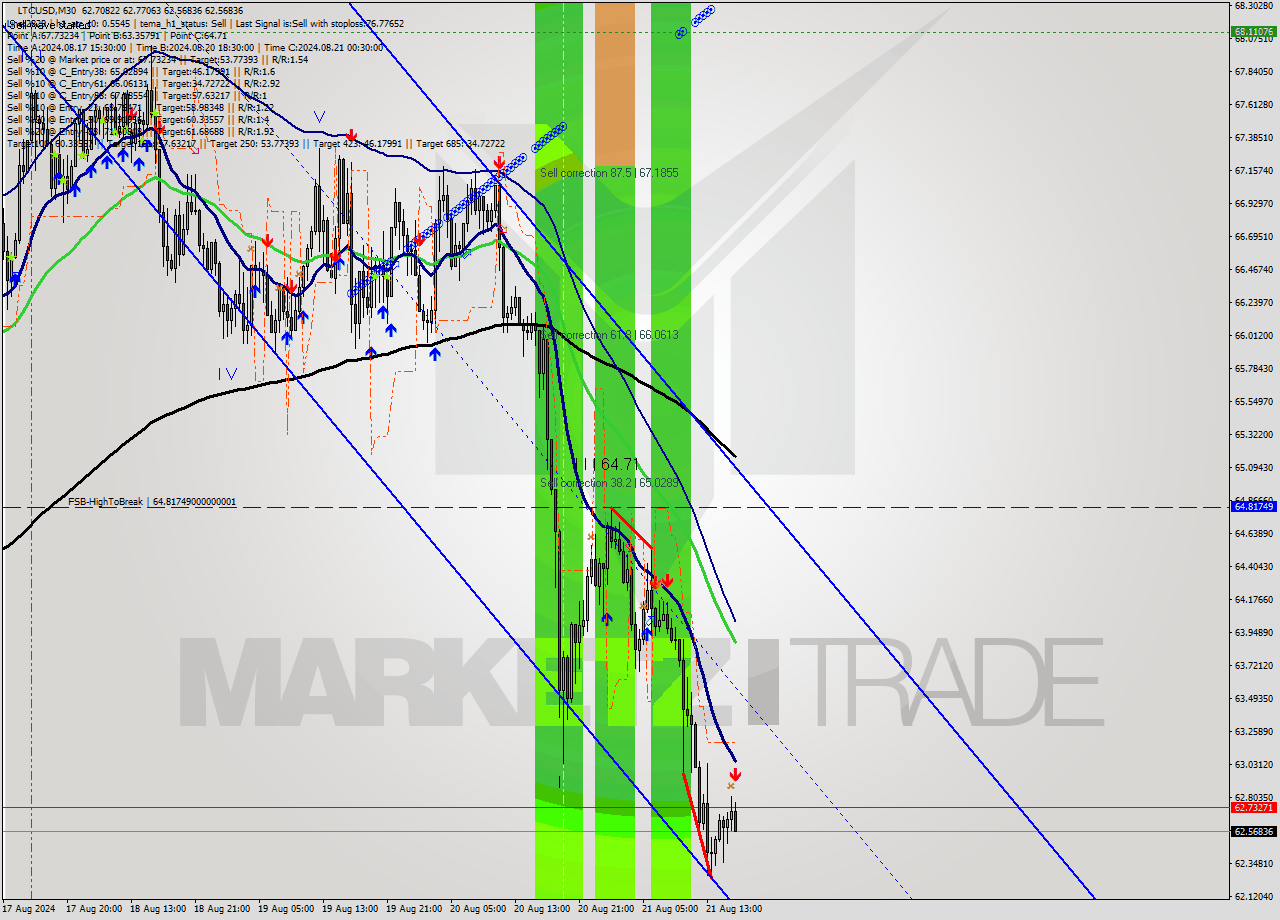Click the 64.40430 price axis label

point(1253,567)
